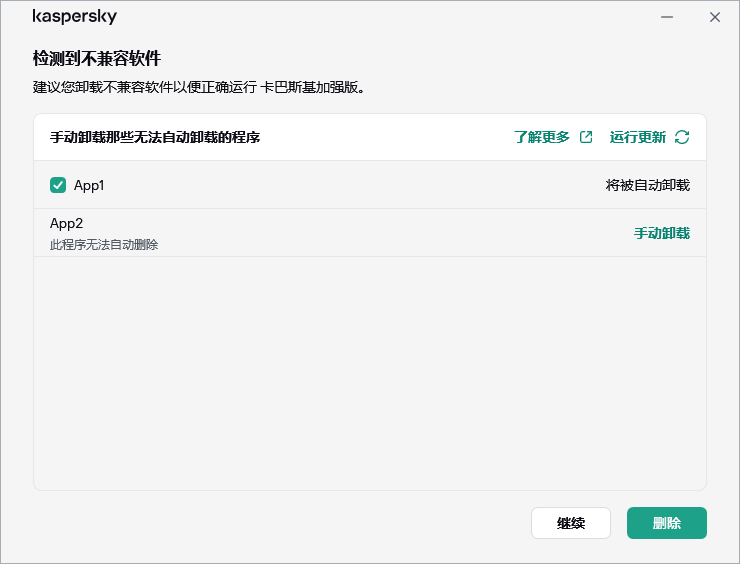Click the 此程序无法自动删除 note under App2
Screen dimensions: 740x564
click(104, 244)
